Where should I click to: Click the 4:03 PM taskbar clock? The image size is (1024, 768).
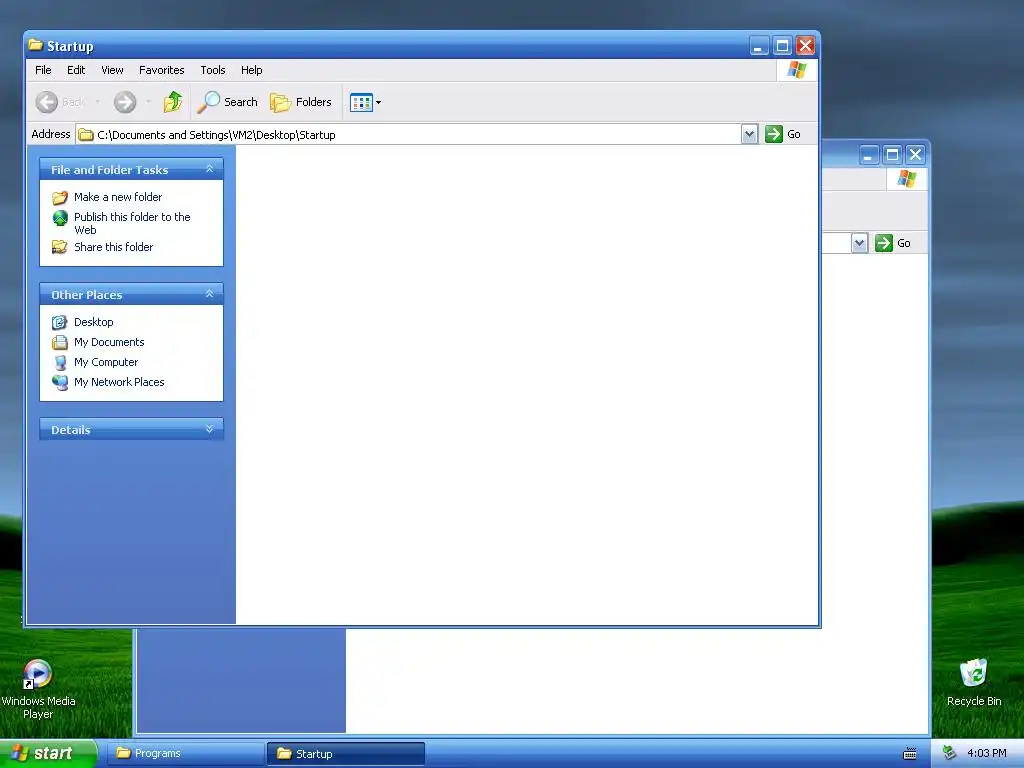point(987,754)
